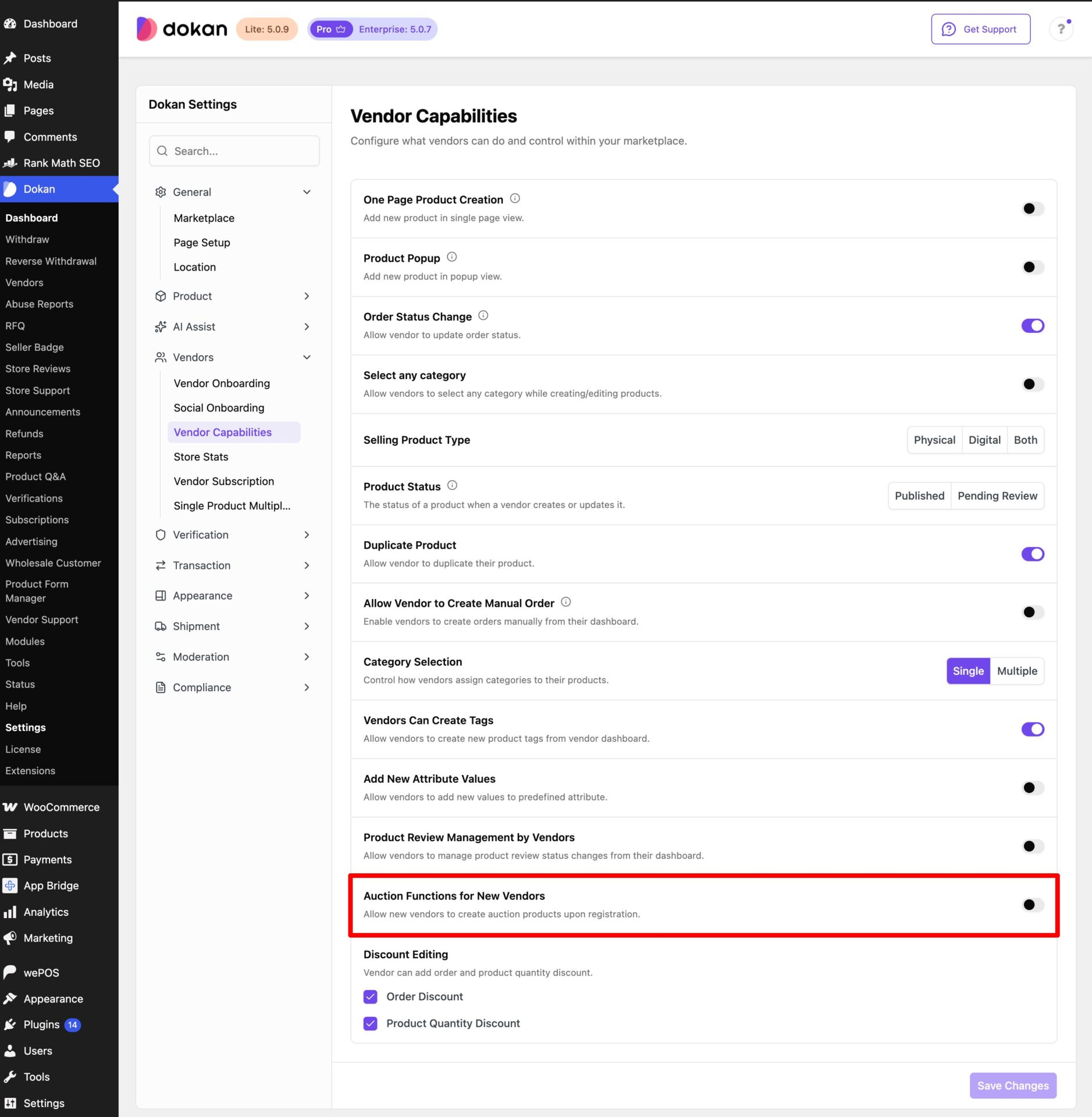Click info icon beside One Page Product Creation

click(515, 198)
